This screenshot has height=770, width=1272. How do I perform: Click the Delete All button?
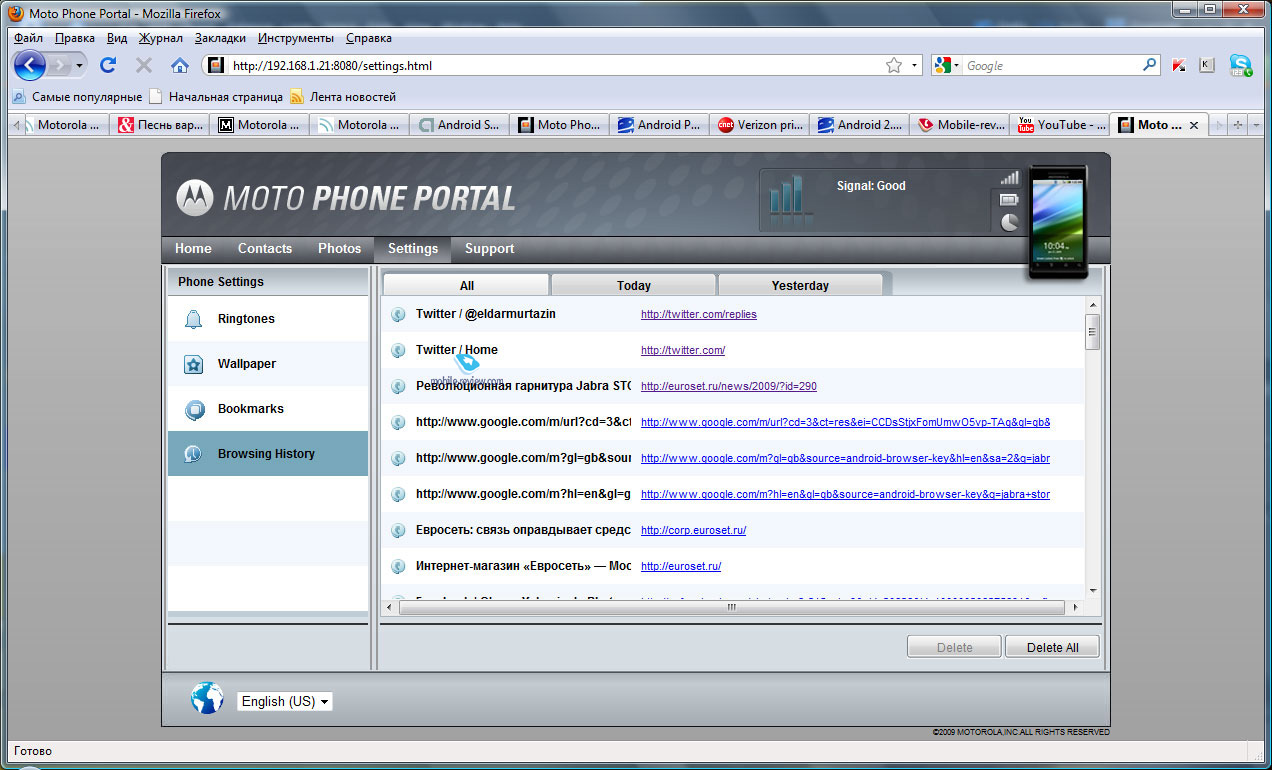click(x=1052, y=647)
